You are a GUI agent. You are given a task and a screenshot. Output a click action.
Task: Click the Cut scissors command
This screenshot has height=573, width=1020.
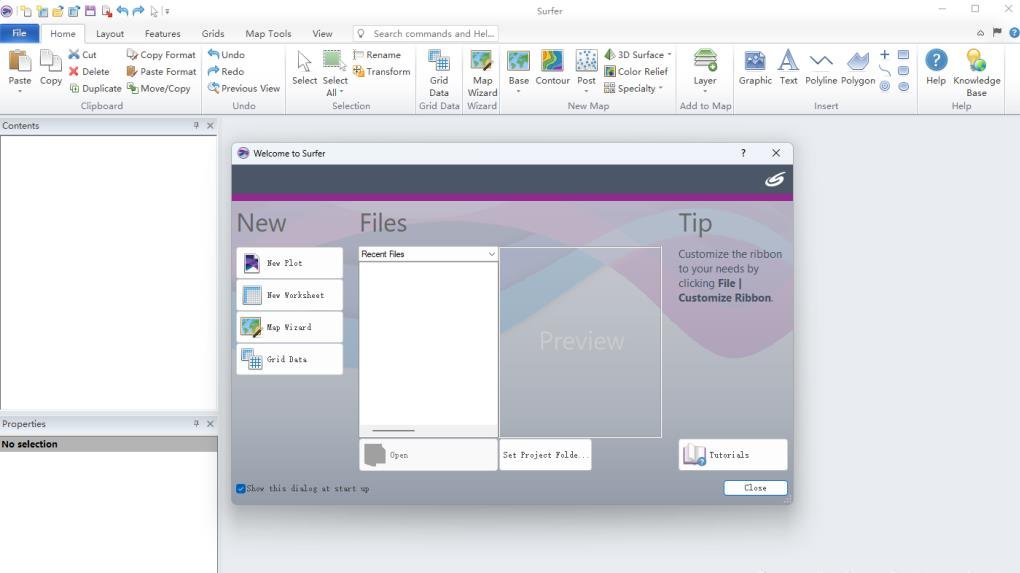(x=83, y=55)
